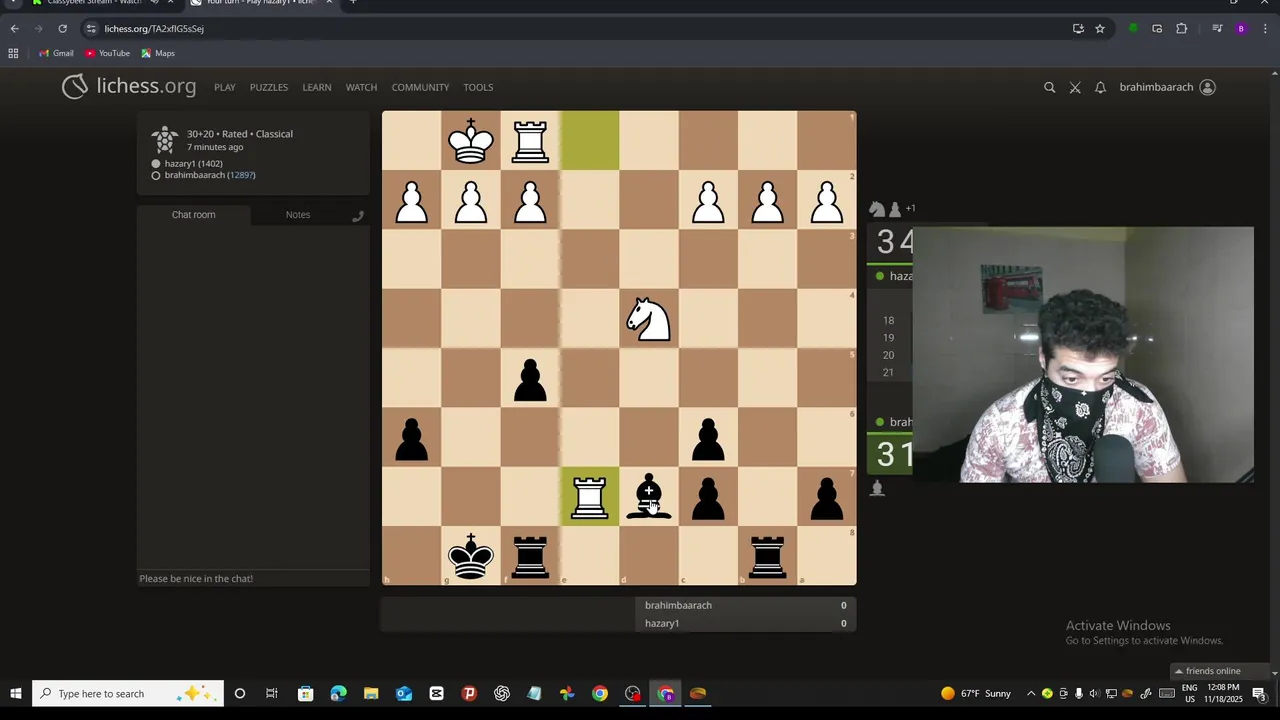
Task: Open the brahimbaarach user menu
Action: [1167, 87]
